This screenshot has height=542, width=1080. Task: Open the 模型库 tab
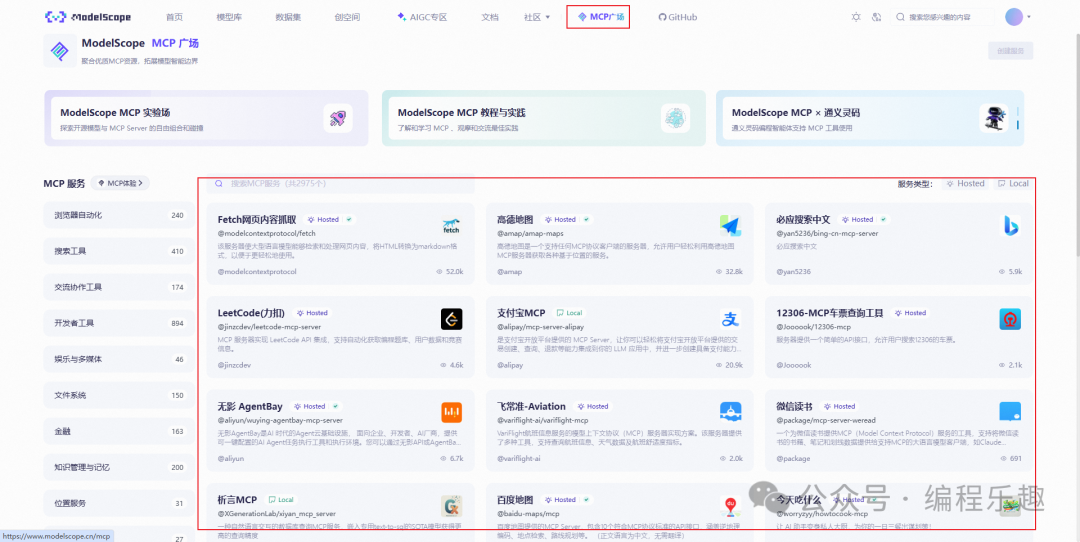[229, 17]
